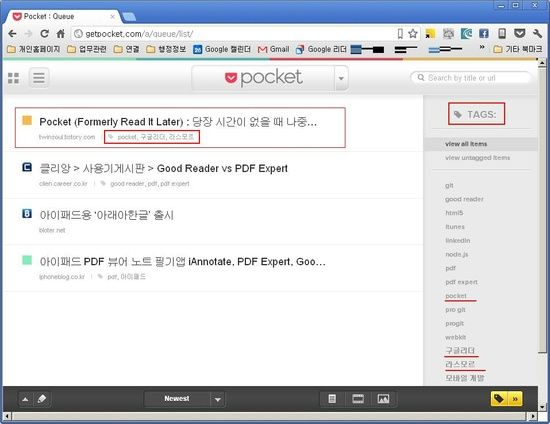The width and height of the screenshot is (550, 424).
Task: Filter by webkit tag
Action: (455, 337)
